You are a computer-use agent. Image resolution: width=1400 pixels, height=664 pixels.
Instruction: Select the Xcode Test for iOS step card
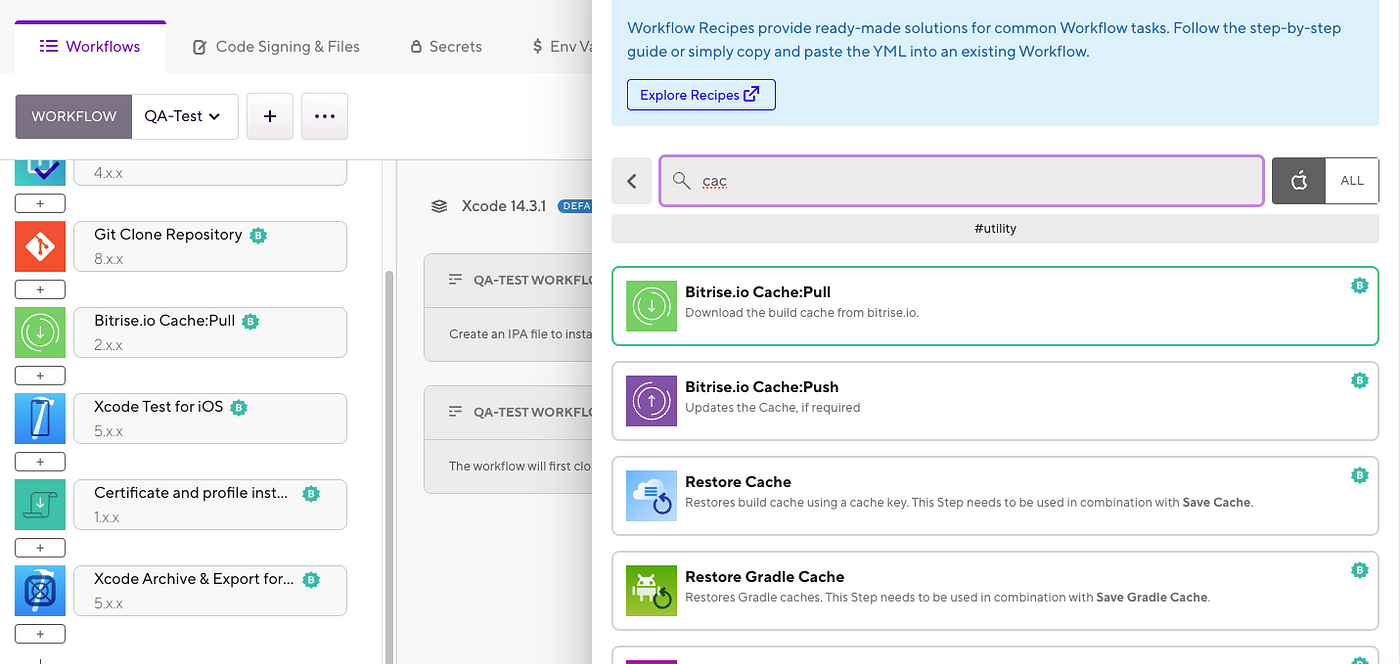[210, 418]
